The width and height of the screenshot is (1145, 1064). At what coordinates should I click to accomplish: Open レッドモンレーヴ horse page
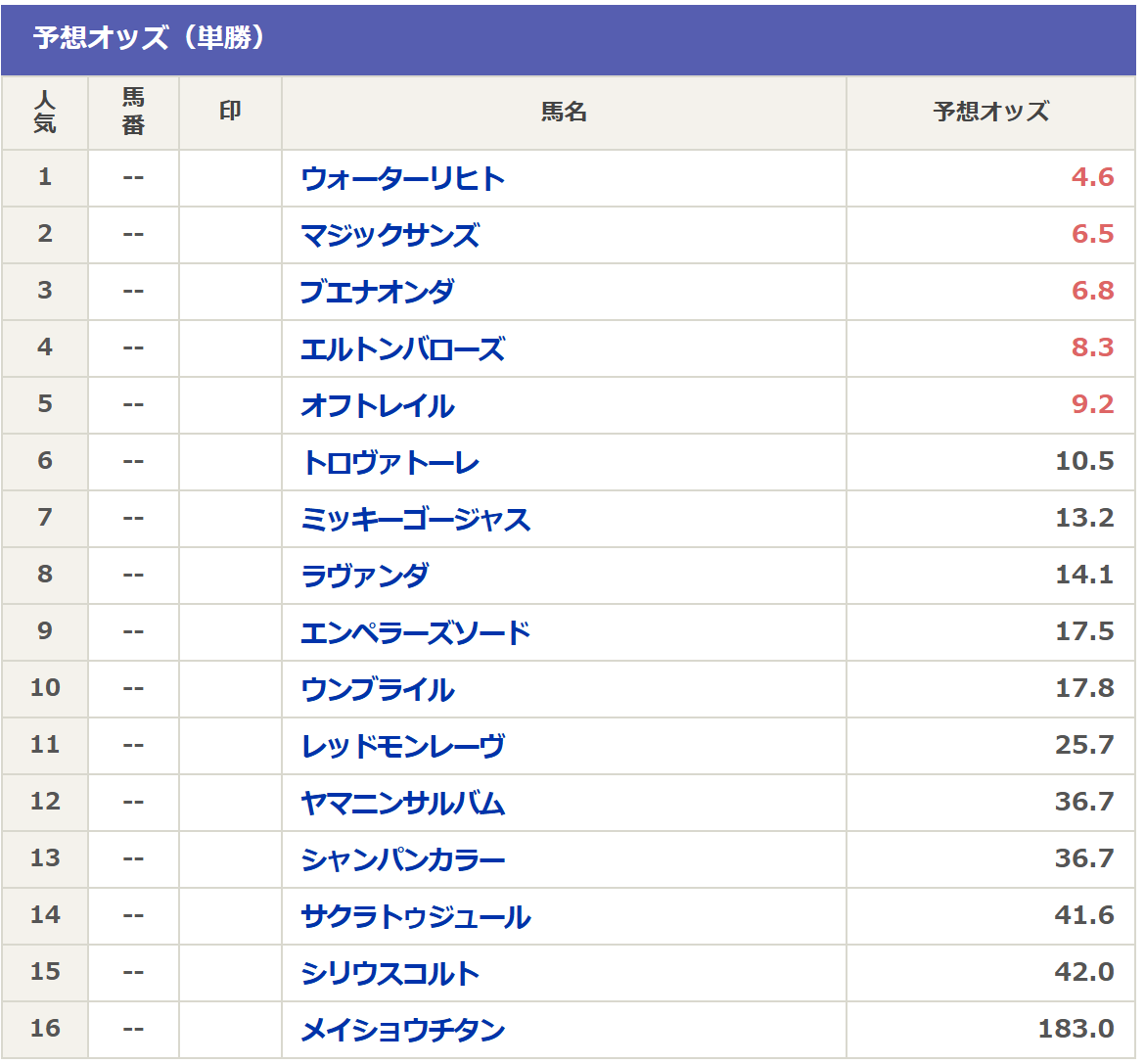pos(402,747)
